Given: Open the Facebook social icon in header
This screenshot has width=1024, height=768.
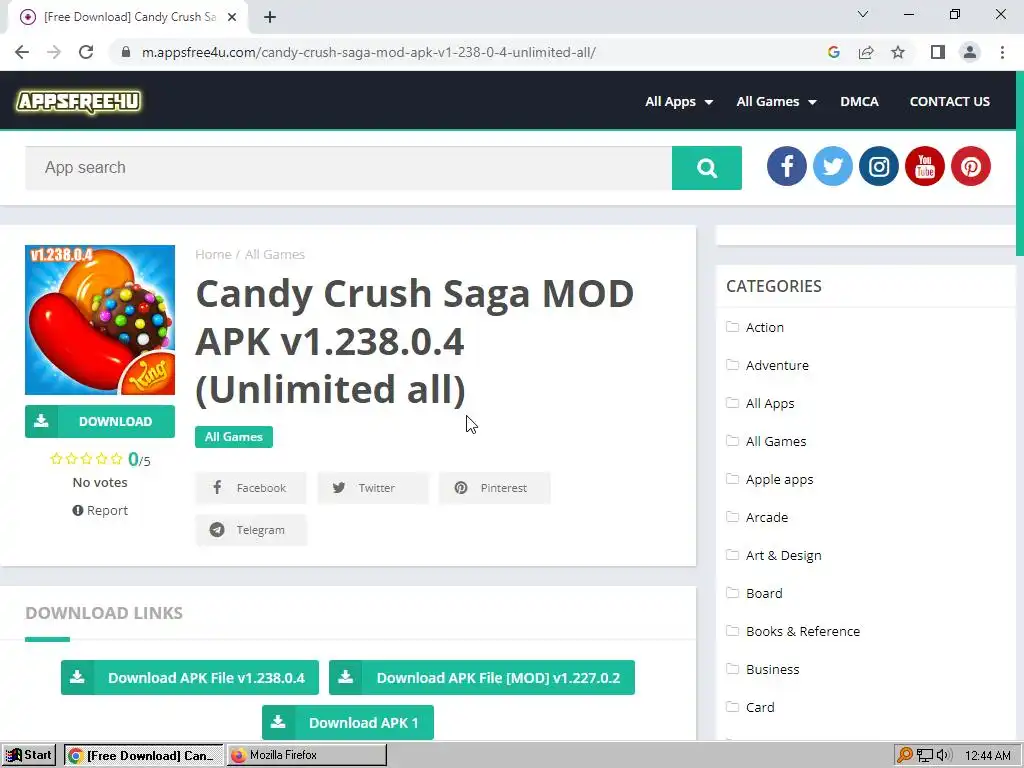Looking at the screenshot, I should point(786,167).
